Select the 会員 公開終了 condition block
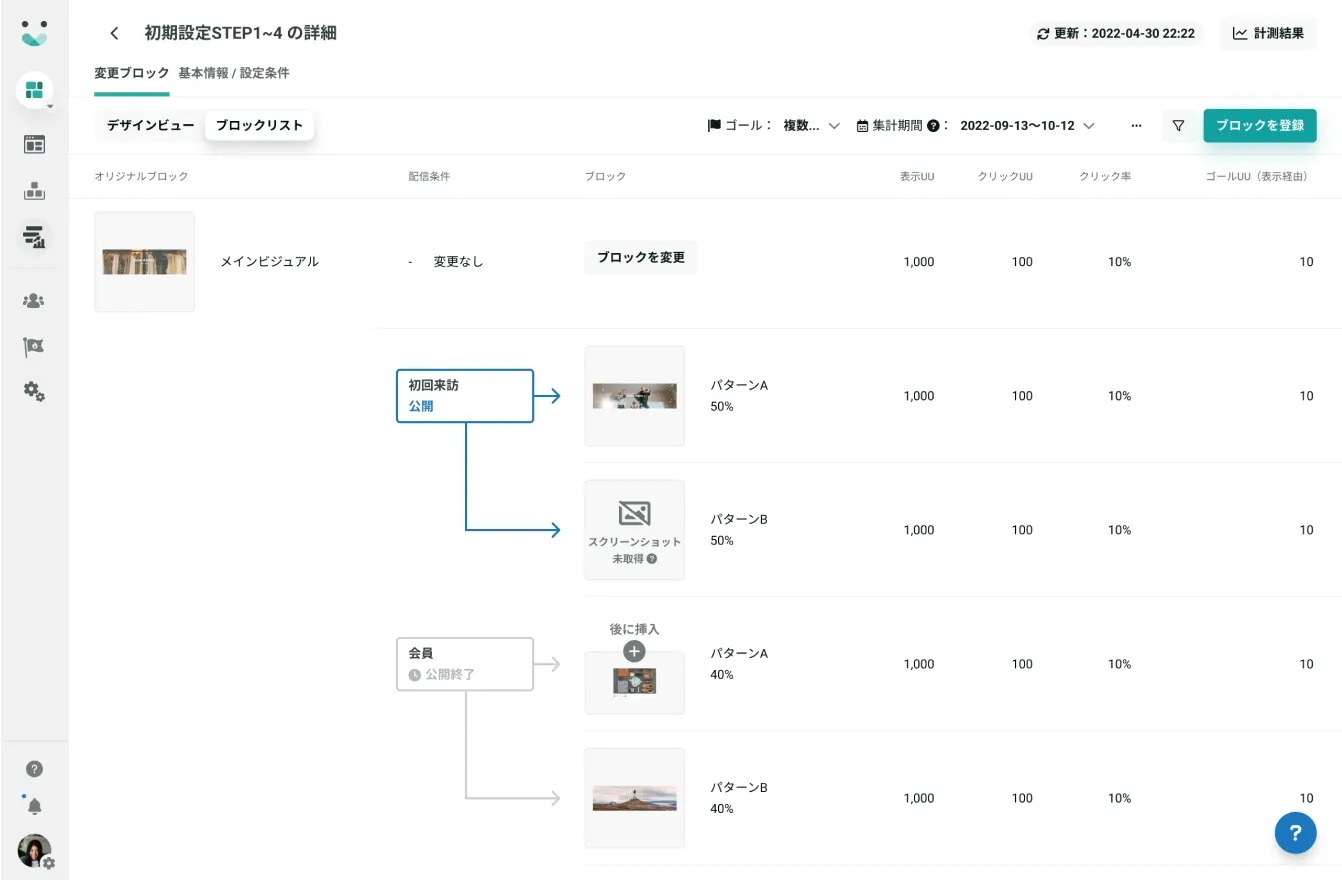The width and height of the screenshot is (1342, 880). pyautogui.click(x=464, y=663)
